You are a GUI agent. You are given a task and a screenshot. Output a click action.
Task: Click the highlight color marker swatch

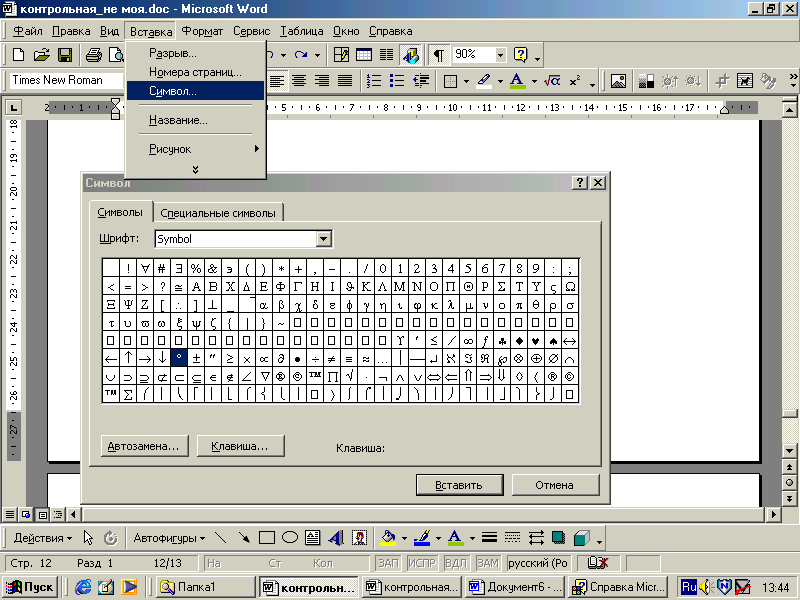pyautogui.click(x=484, y=81)
